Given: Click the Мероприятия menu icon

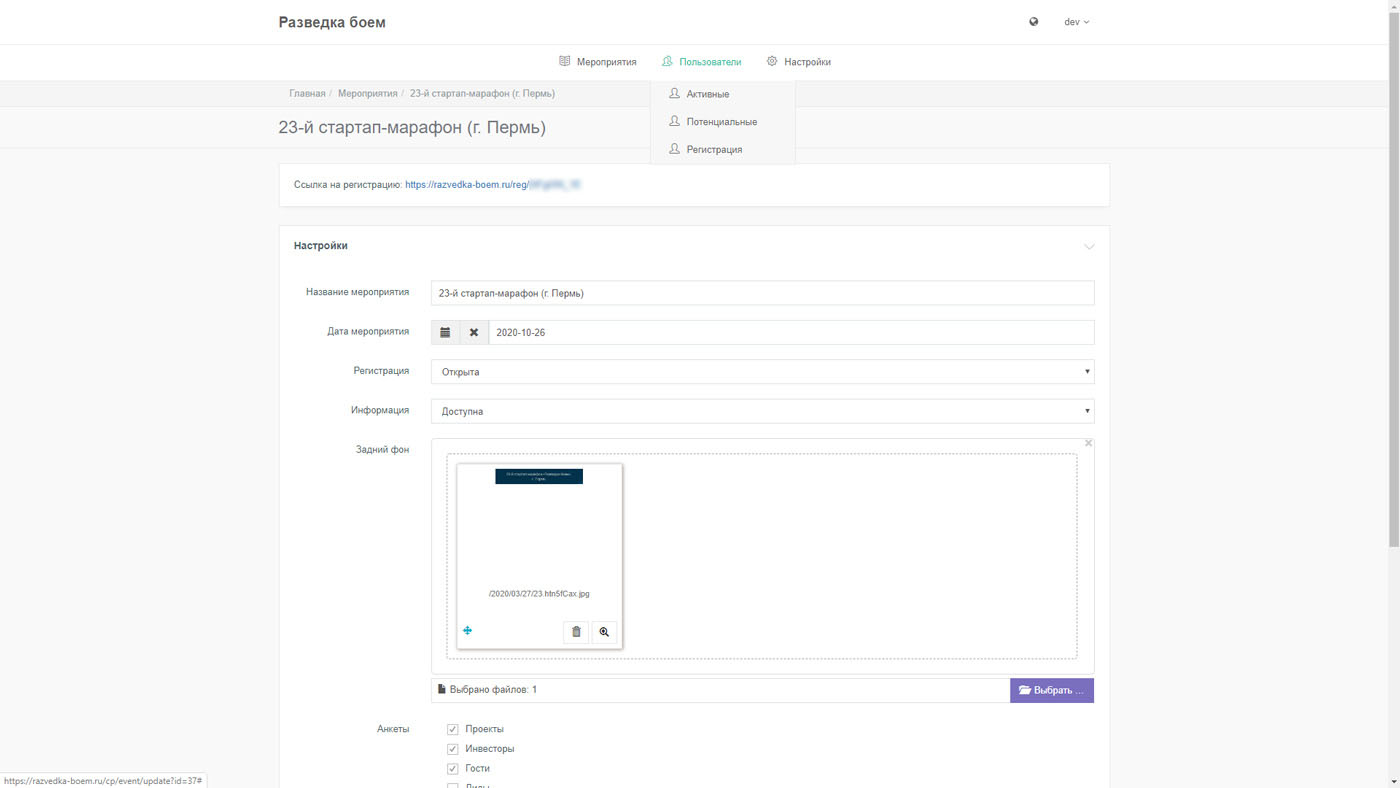Looking at the screenshot, I should (565, 61).
